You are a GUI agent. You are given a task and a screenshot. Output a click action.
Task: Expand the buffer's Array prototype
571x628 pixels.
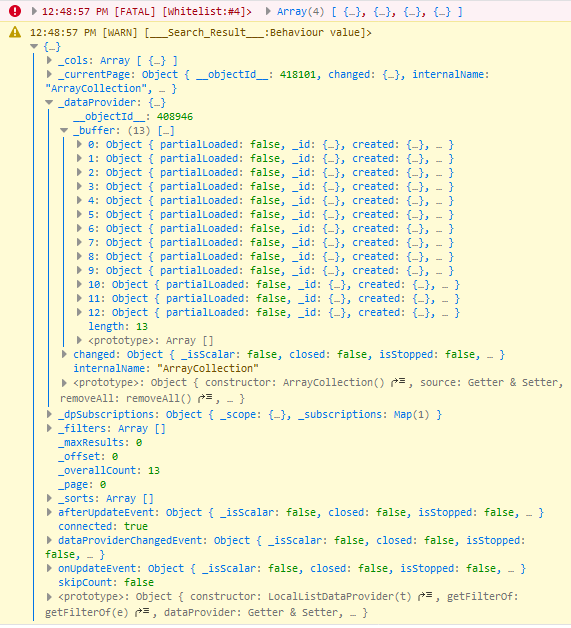[79, 340]
